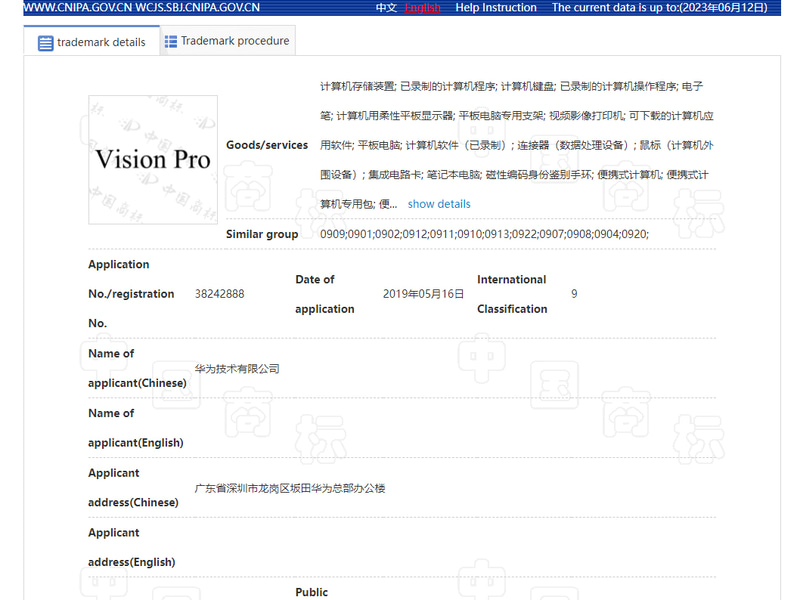Image resolution: width=800 pixels, height=600 pixels.
Task: Switch to the Trademark procedure tab
Action: pos(228,41)
